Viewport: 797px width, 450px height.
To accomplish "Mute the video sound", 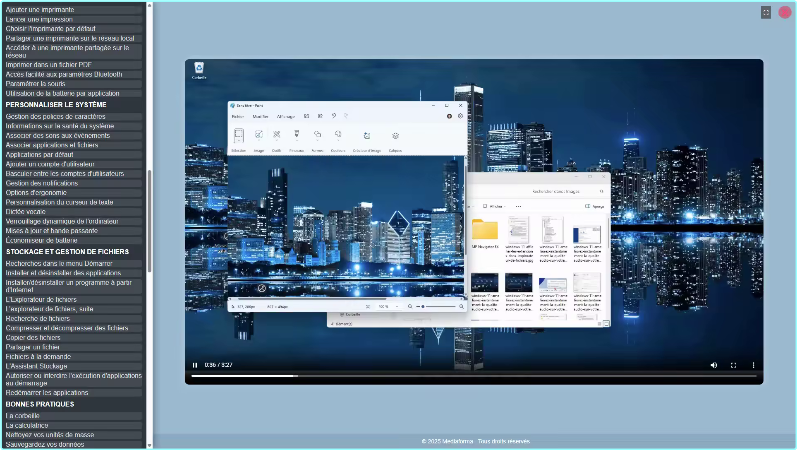I will pyautogui.click(x=714, y=365).
